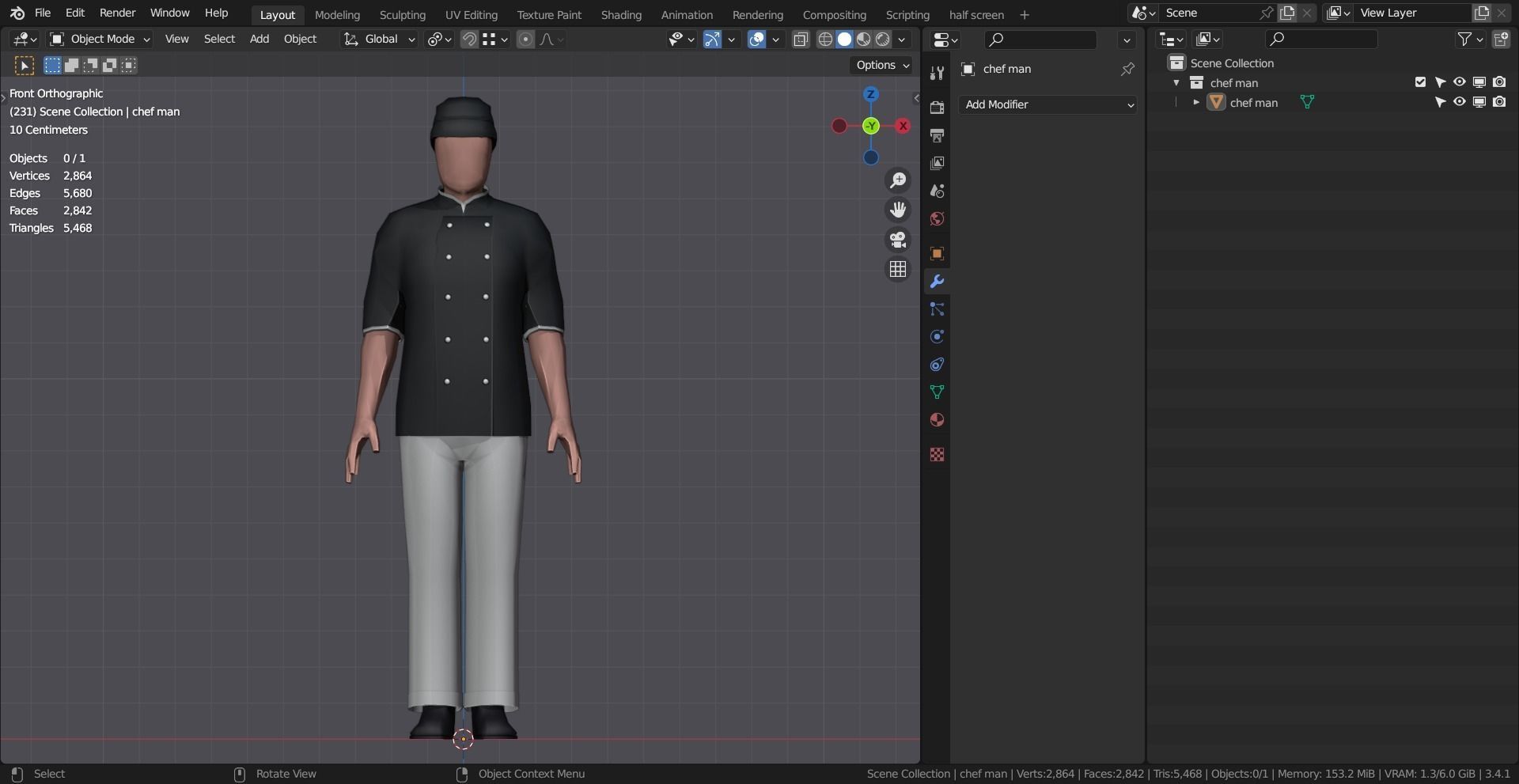Image resolution: width=1519 pixels, height=784 pixels.
Task: Select the World Properties globe icon
Action: coord(937,219)
